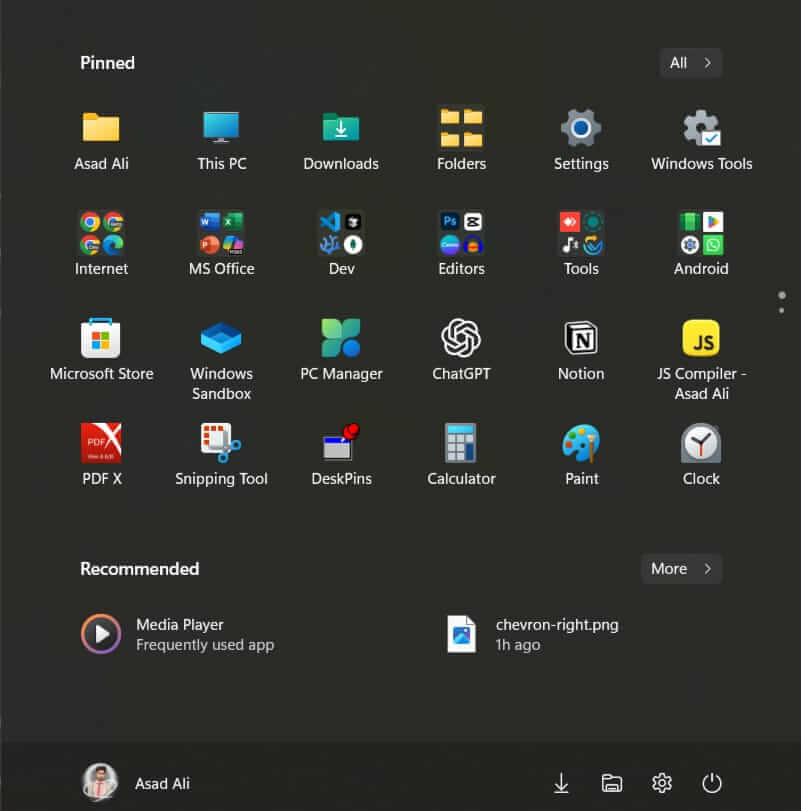Viewport: 801px width, 811px height.
Task: Launch Calculator
Action: 461,454
